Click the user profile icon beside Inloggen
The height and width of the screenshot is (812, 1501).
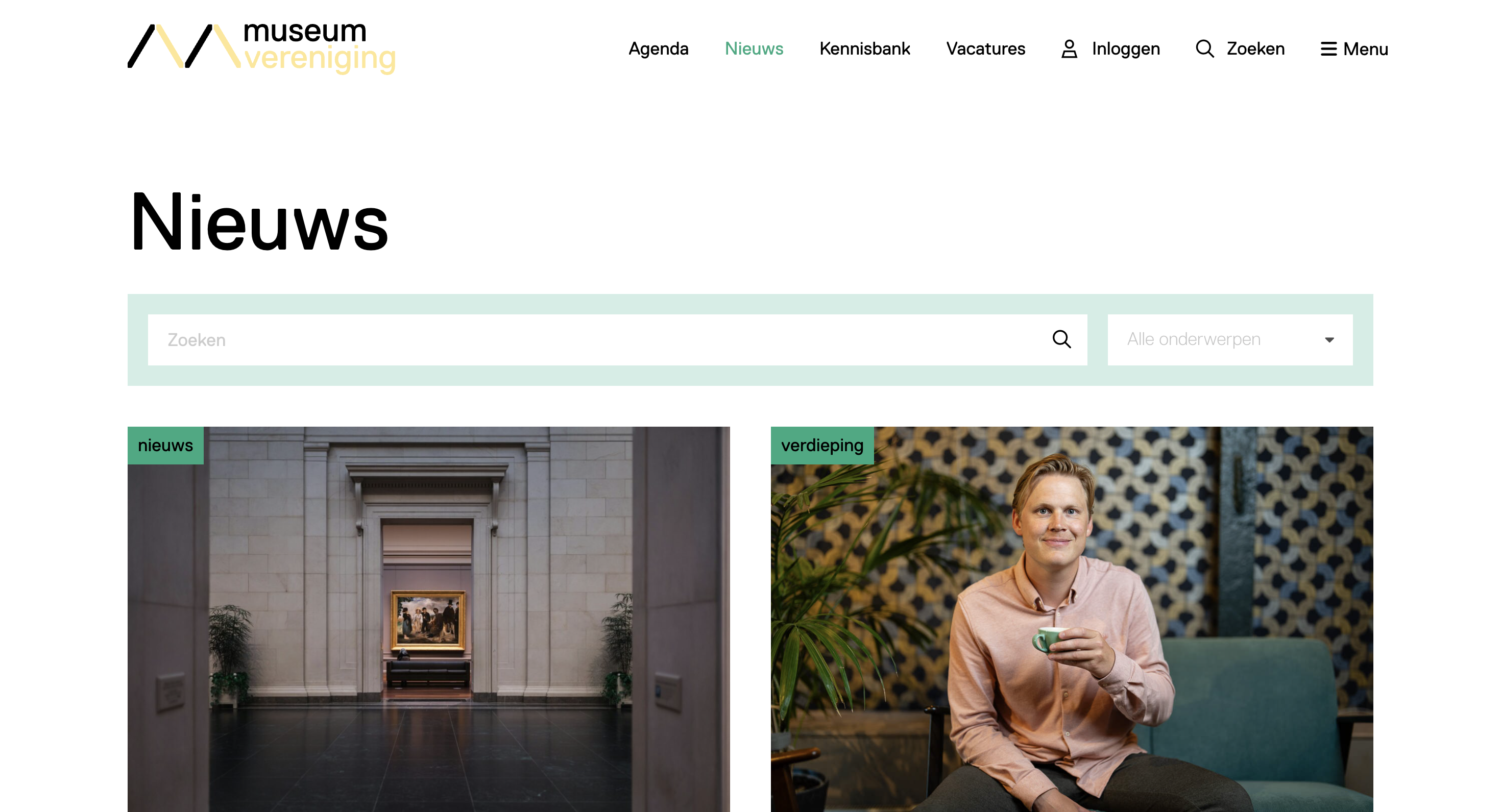[x=1069, y=49]
